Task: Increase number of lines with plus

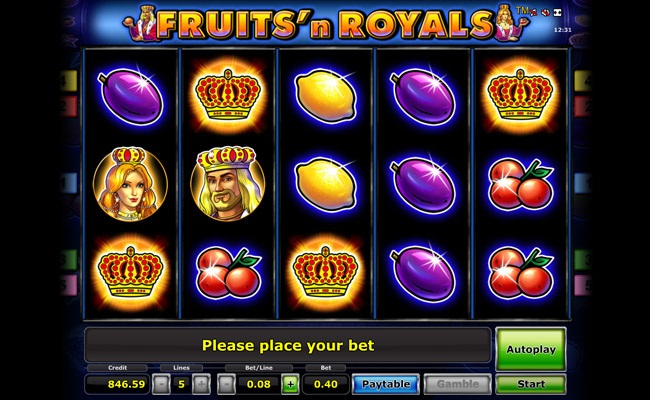Action: [x=201, y=384]
